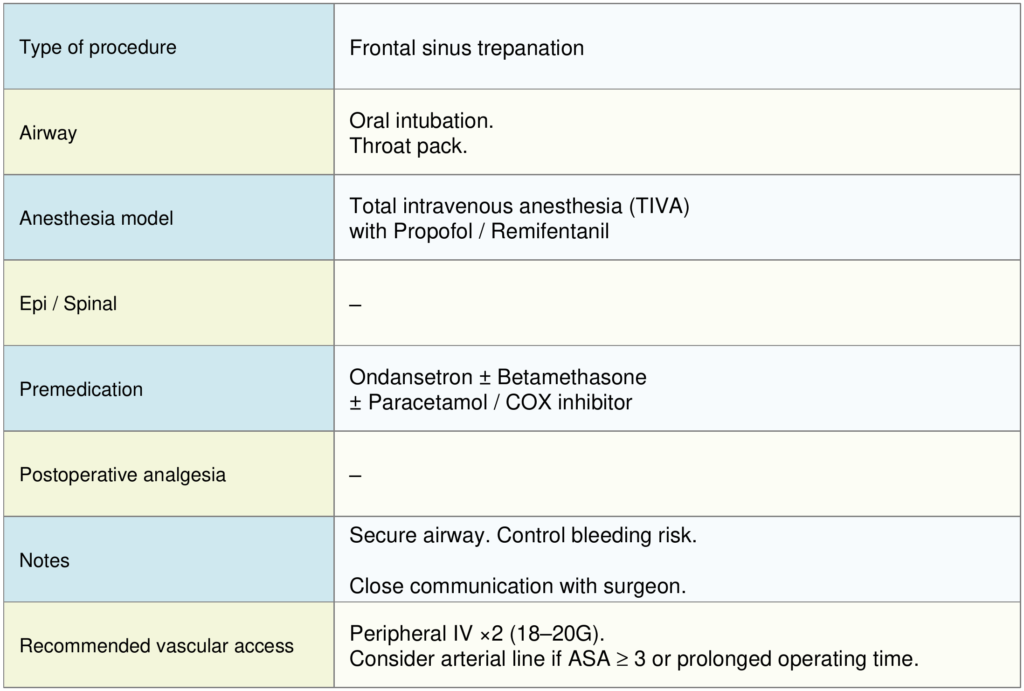The width and height of the screenshot is (1024, 691).
Task: Select the "Ondansetron ± Betamethasone" text line
Action: [497, 377]
